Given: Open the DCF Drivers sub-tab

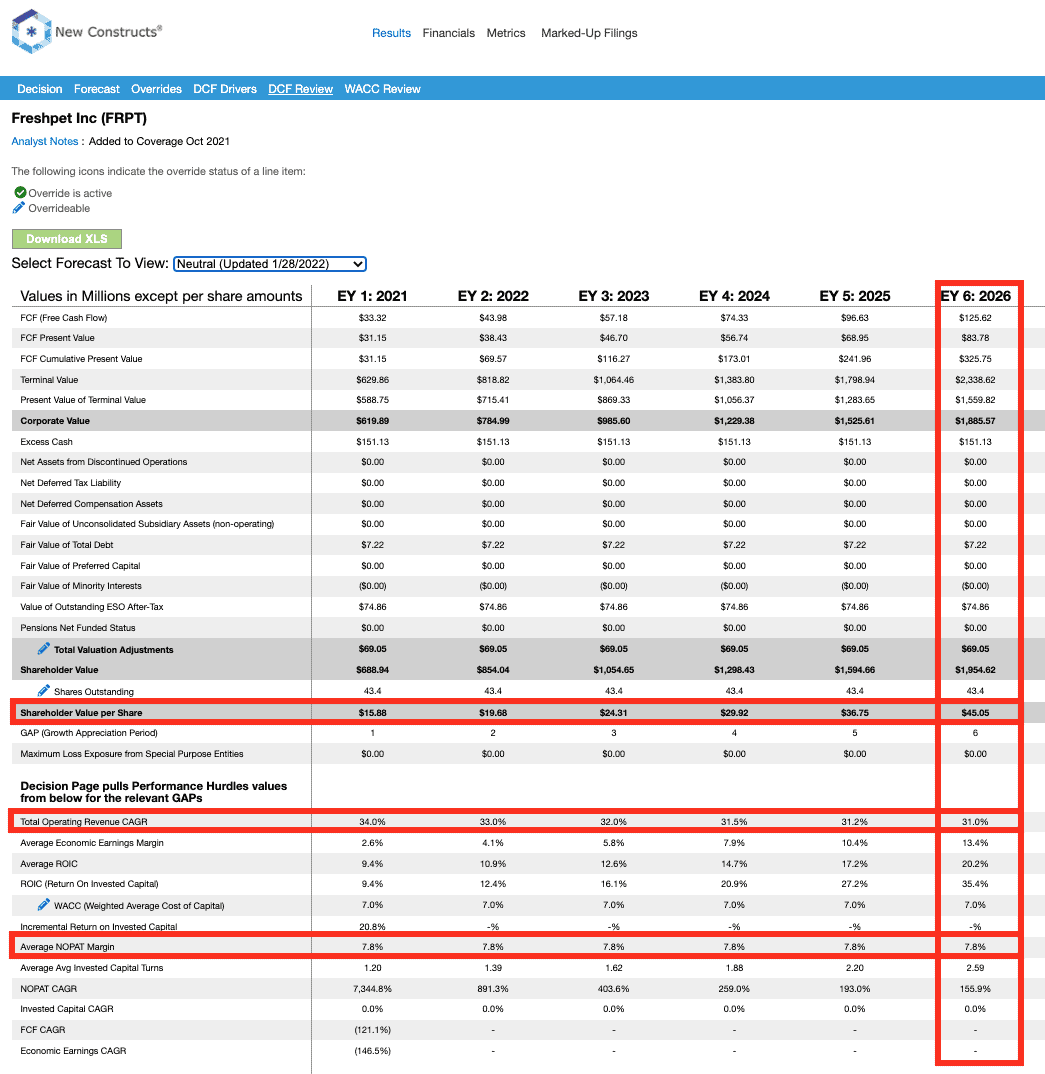Looking at the screenshot, I should (x=225, y=89).
